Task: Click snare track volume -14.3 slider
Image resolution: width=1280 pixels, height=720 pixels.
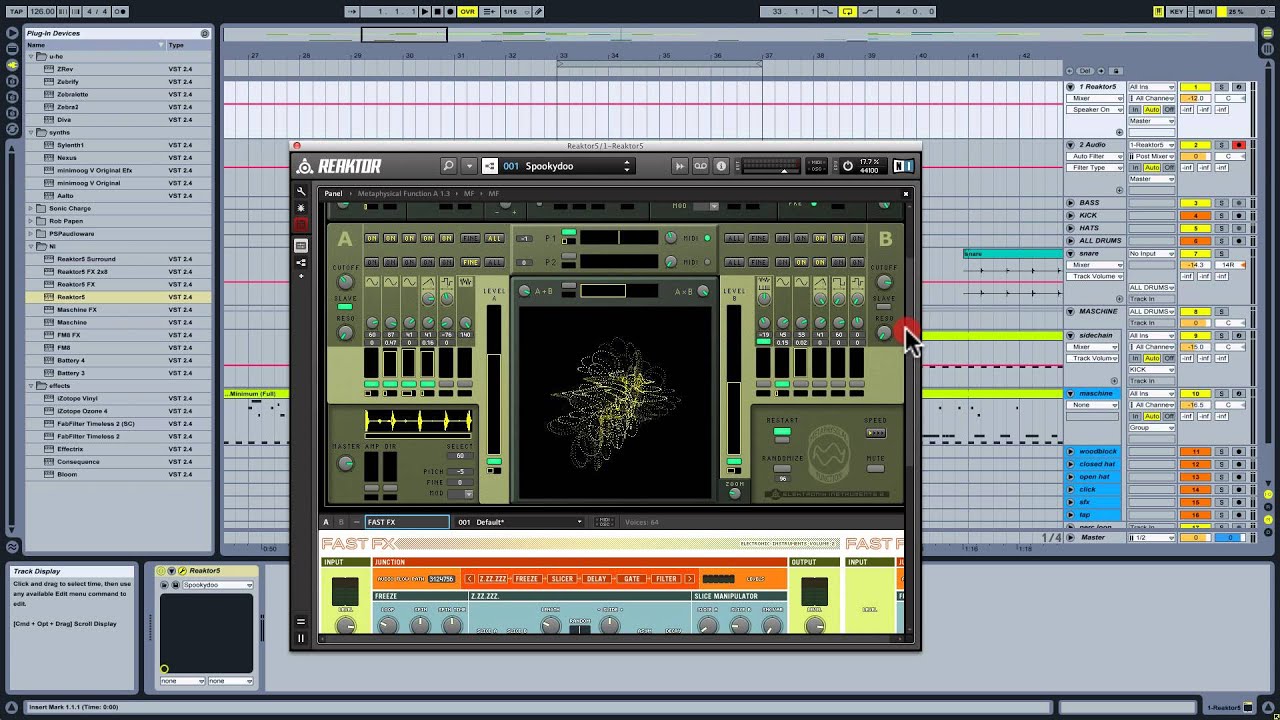Action: point(1195,265)
